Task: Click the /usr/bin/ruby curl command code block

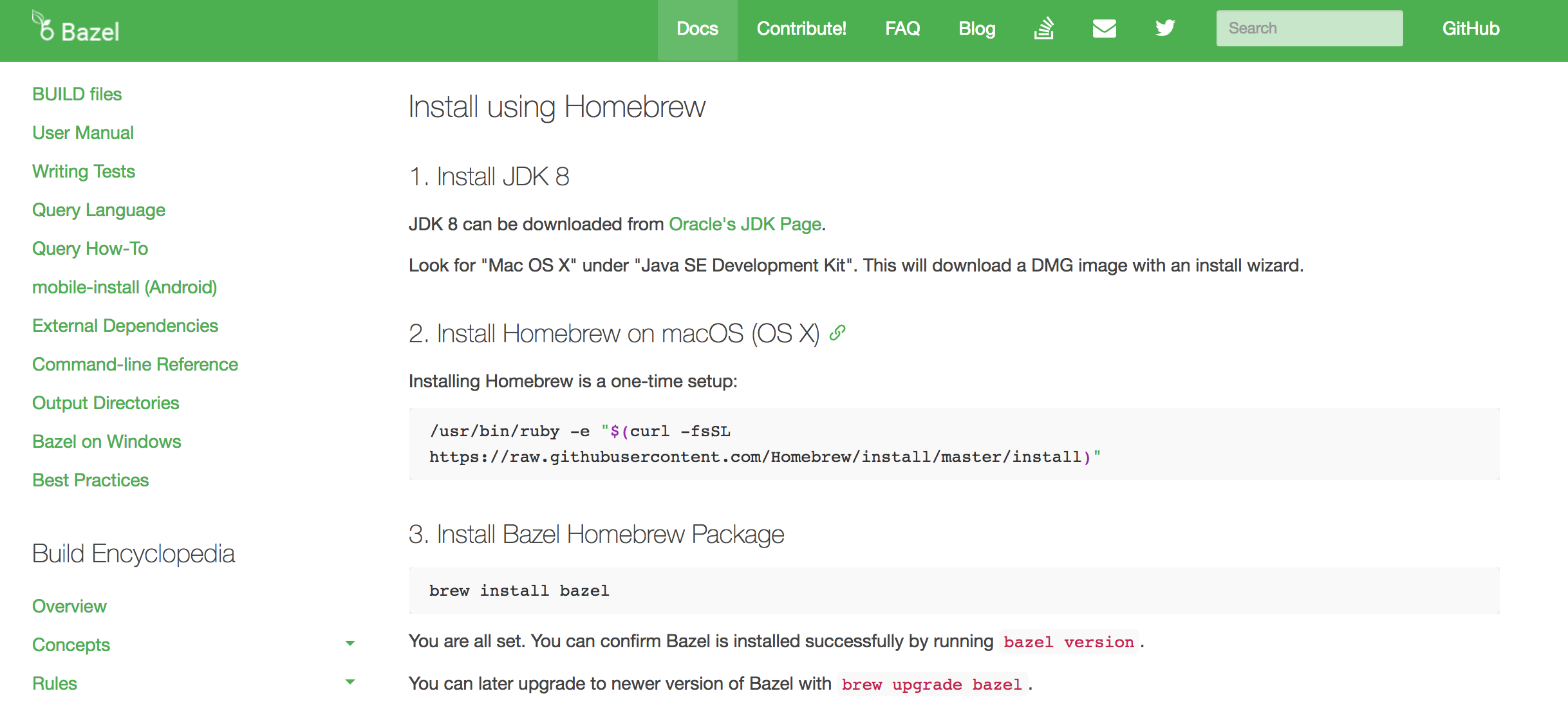Action: (x=954, y=444)
